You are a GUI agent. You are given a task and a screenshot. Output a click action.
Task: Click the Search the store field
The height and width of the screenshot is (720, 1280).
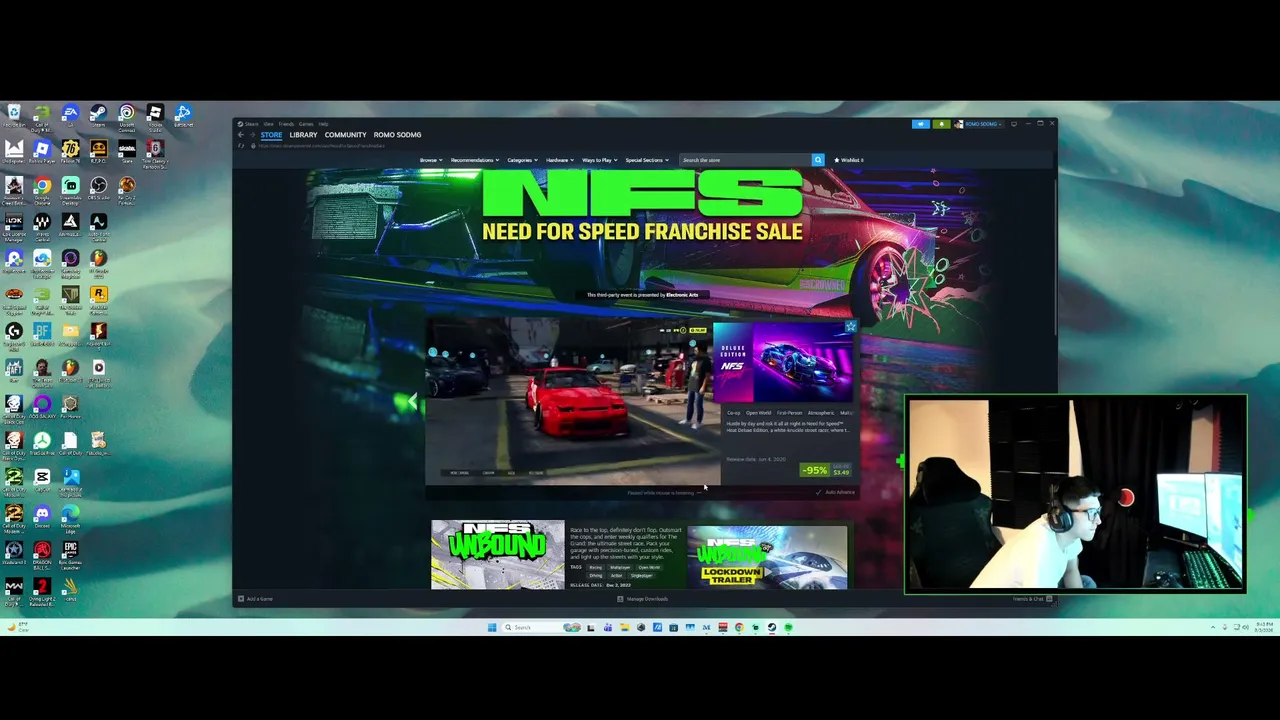click(745, 160)
